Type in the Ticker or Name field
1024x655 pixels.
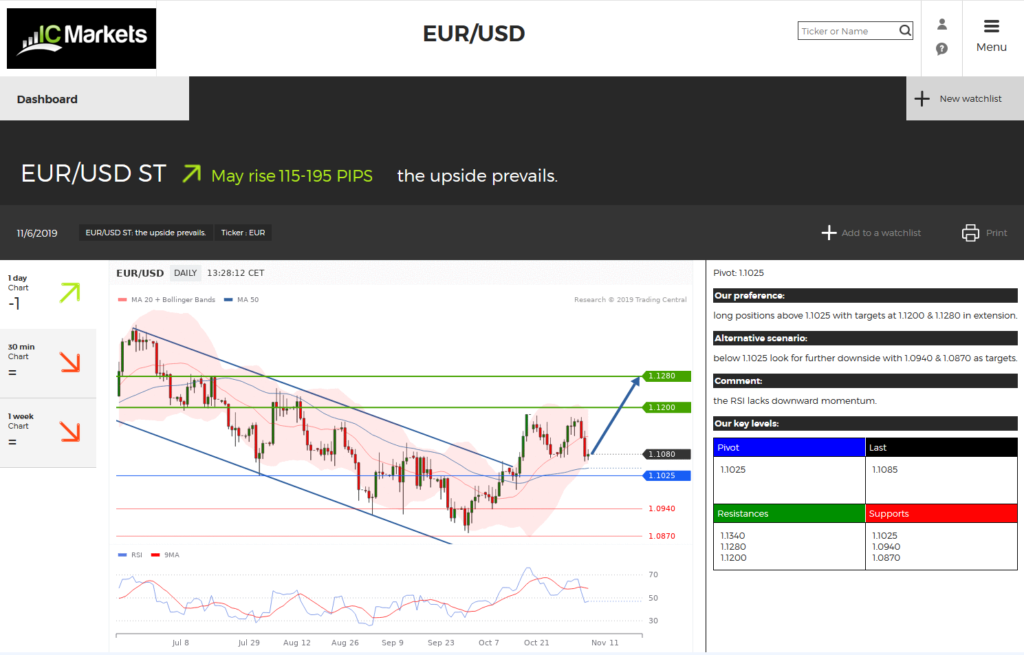pyautogui.click(x=848, y=31)
